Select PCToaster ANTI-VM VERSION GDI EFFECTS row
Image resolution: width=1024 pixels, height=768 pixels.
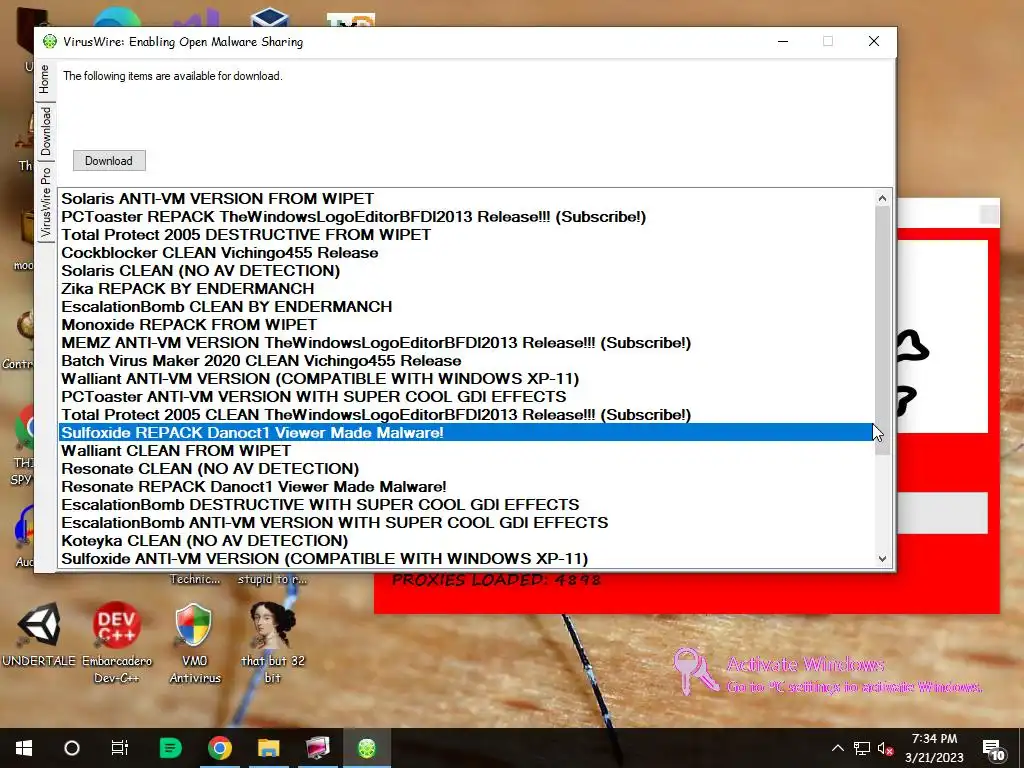coord(466,396)
